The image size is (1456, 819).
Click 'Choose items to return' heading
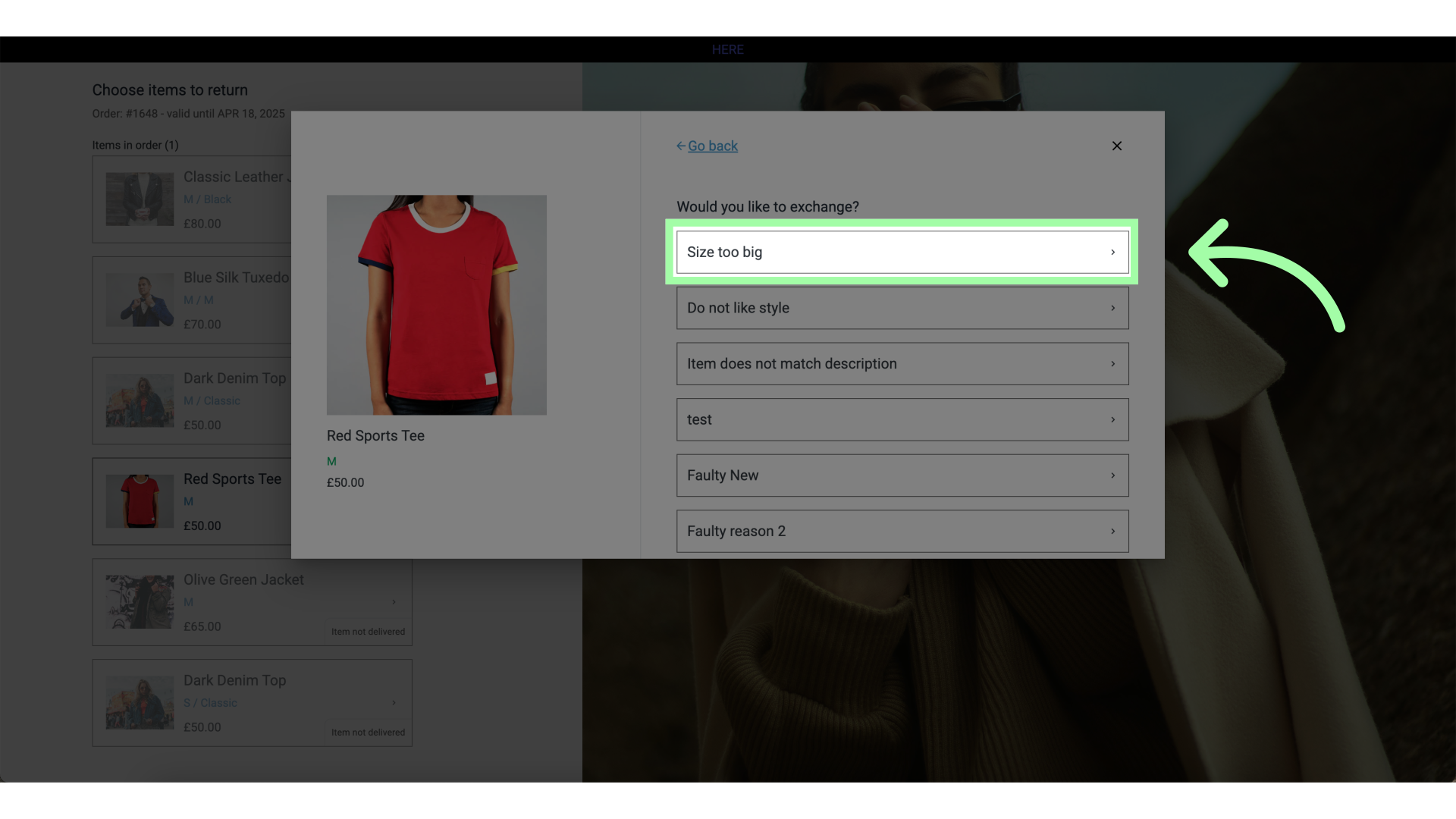coord(170,90)
